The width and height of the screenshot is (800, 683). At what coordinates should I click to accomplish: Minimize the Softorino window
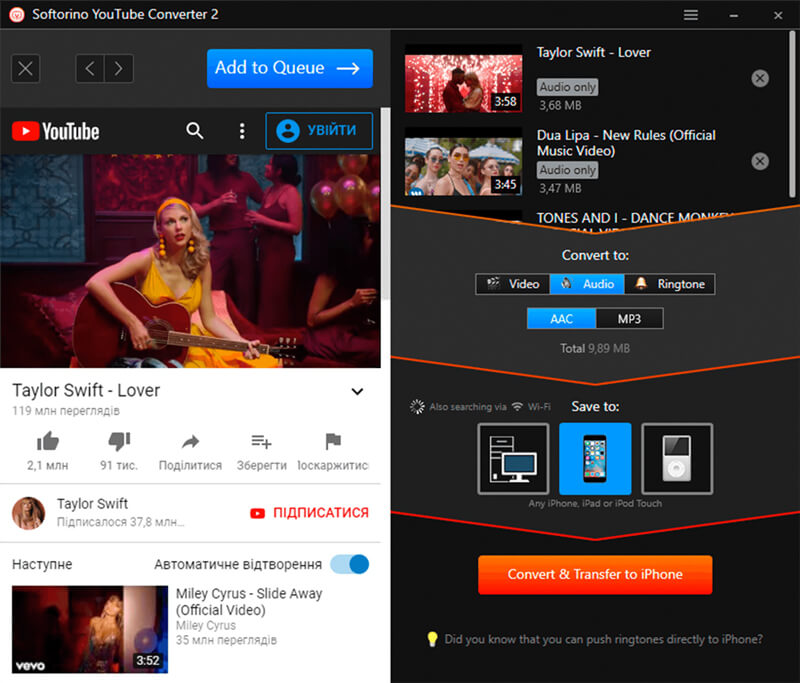click(734, 15)
